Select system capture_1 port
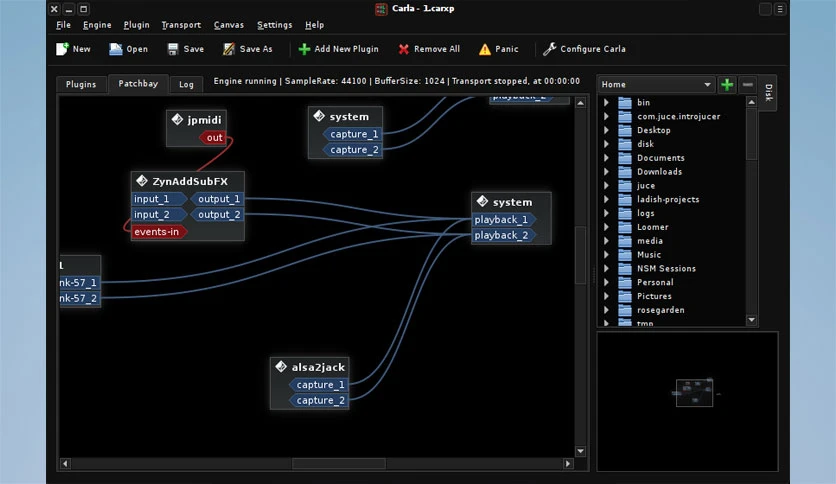This screenshot has height=484, width=836. pyautogui.click(x=352, y=134)
